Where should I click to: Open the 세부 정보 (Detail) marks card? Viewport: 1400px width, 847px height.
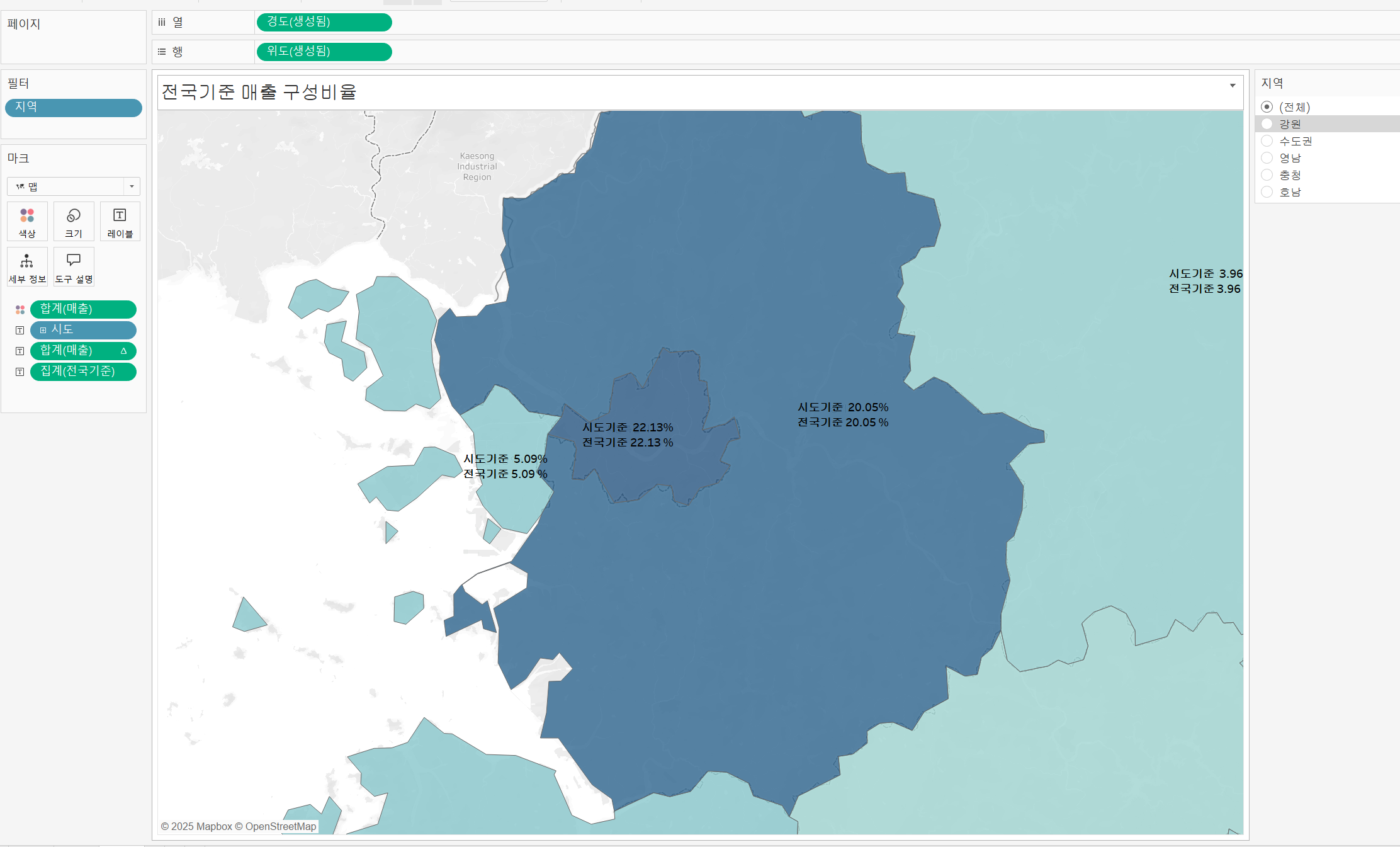[x=27, y=267]
